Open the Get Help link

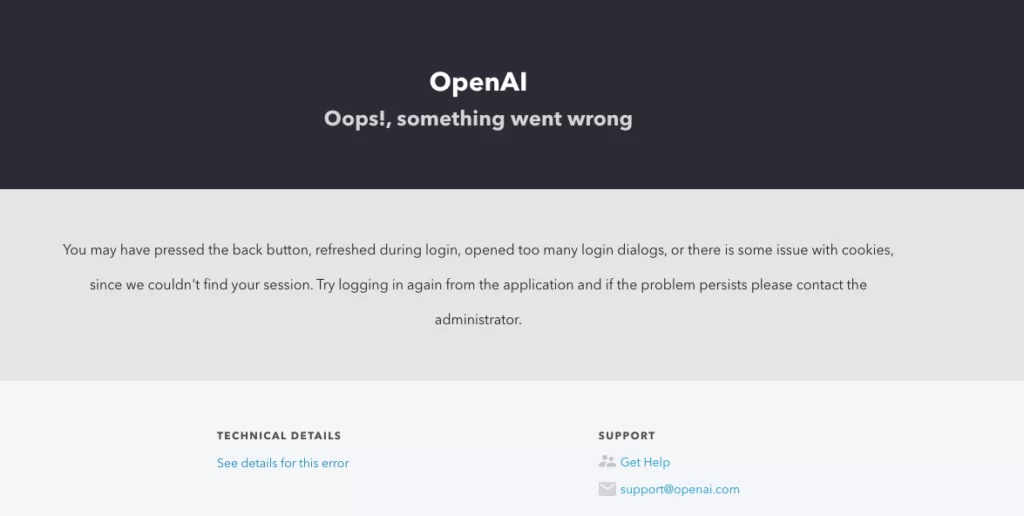pos(645,462)
